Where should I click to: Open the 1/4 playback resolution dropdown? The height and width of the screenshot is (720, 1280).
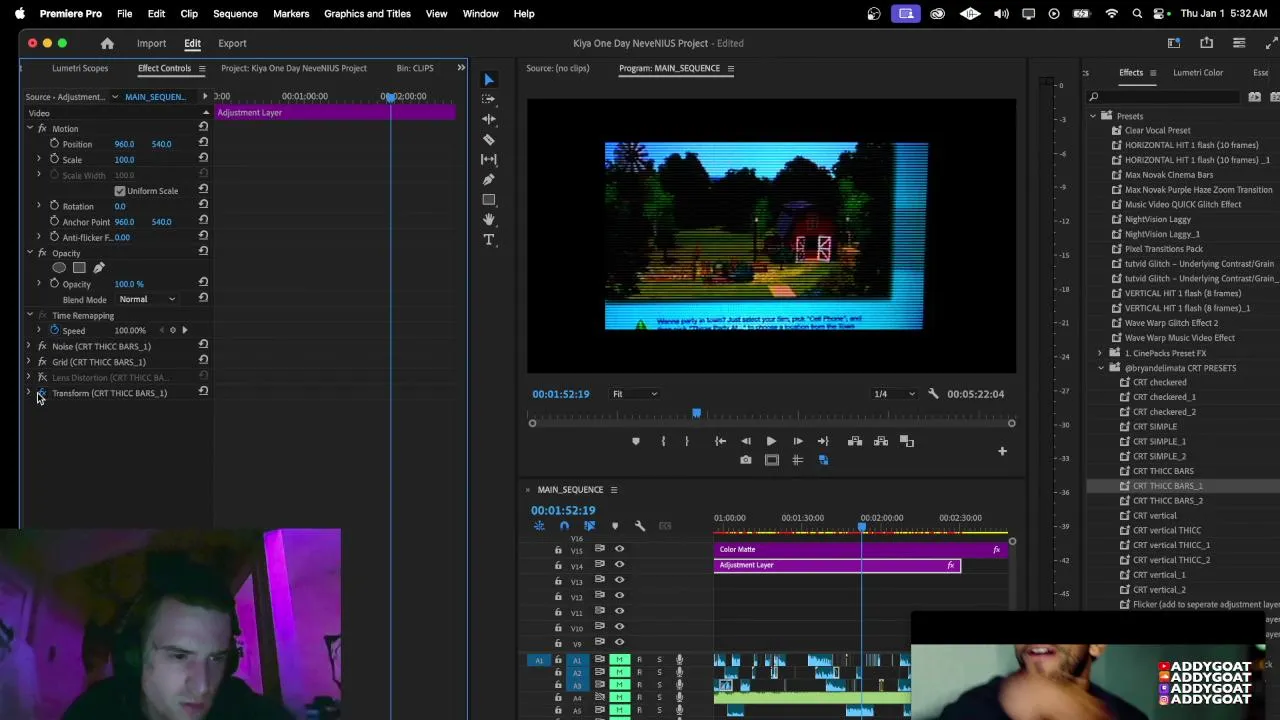pos(895,394)
